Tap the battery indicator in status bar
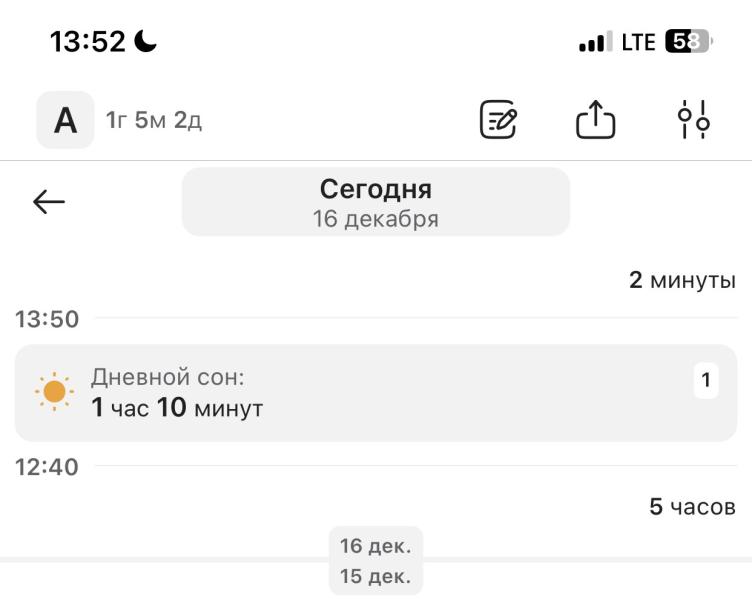The height and width of the screenshot is (600, 752). click(685, 42)
